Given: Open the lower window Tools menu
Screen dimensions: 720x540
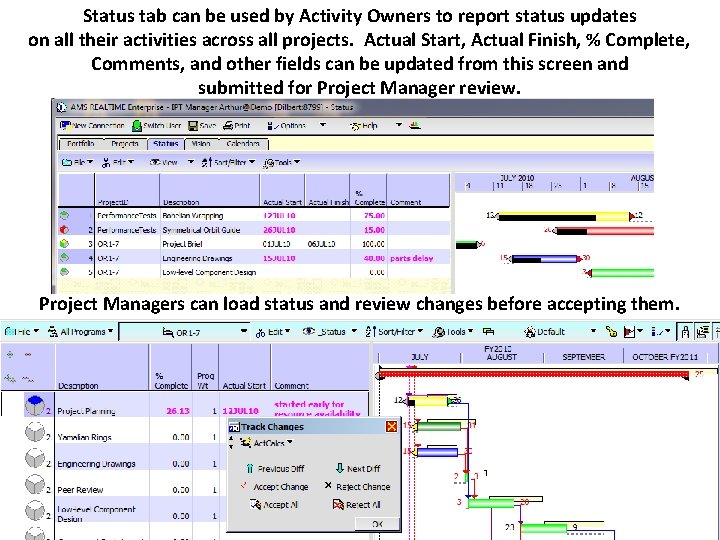Looking at the screenshot, I should point(452,332).
